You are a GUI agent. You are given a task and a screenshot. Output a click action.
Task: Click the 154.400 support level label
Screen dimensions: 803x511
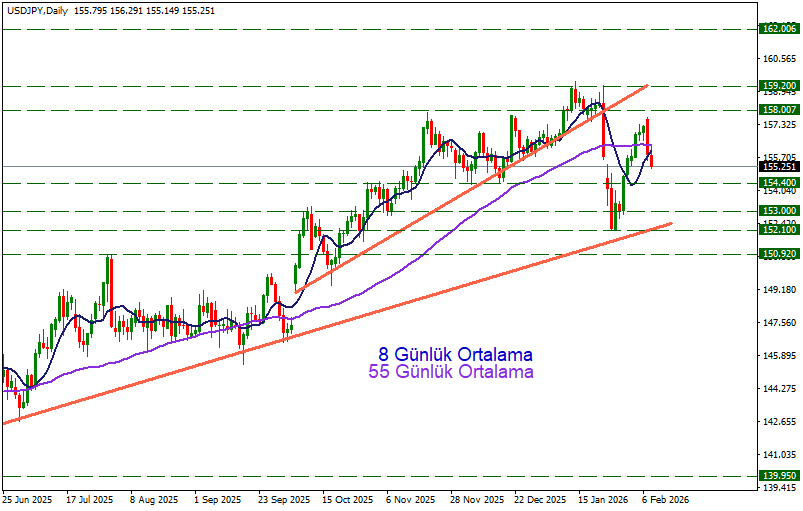point(778,183)
